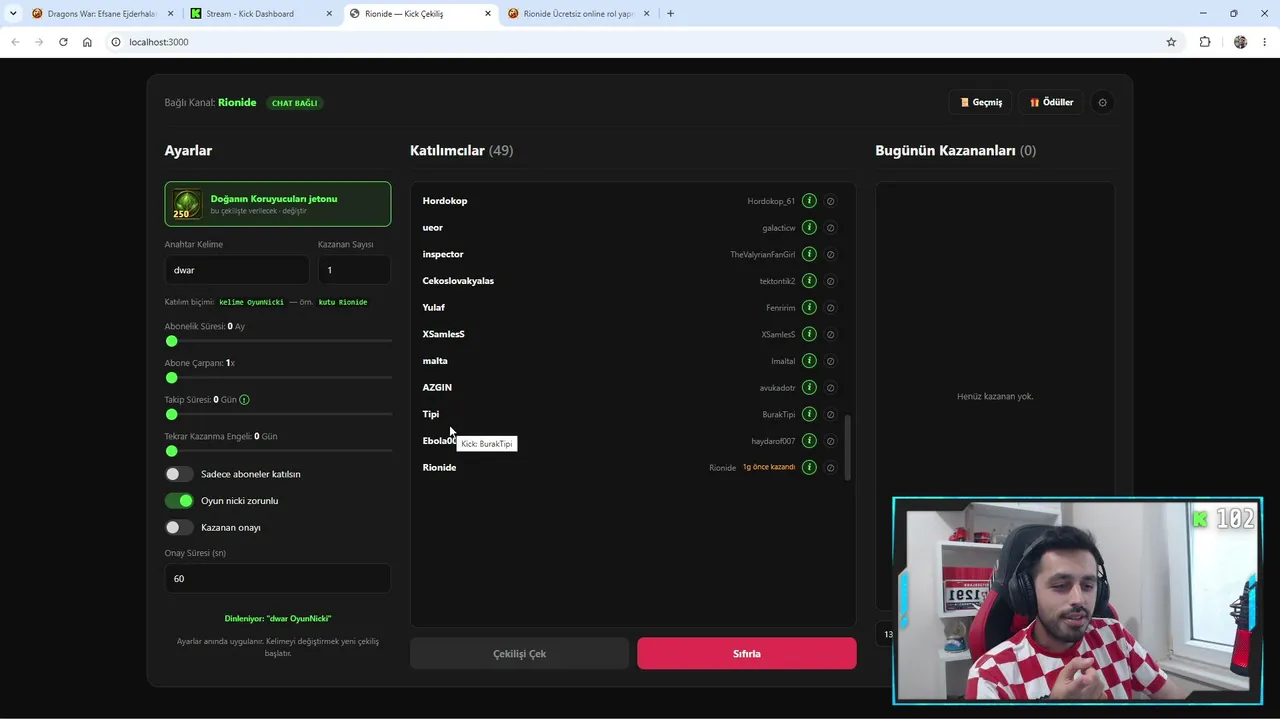This screenshot has height=720, width=1280.
Task: Click the Takip Süresi slider handle
Action: (171, 414)
